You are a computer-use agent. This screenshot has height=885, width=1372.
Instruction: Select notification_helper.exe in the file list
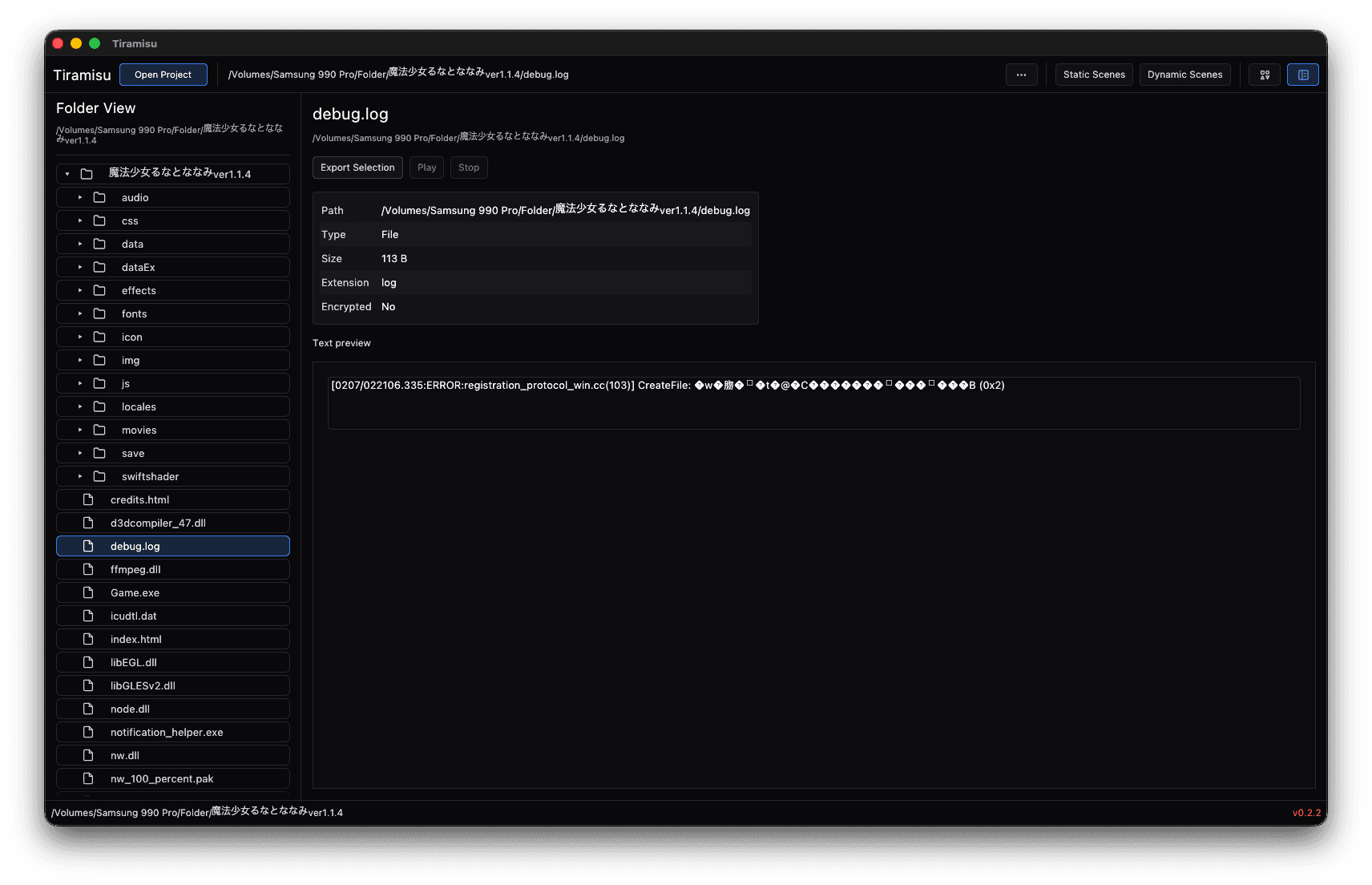(x=173, y=732)
